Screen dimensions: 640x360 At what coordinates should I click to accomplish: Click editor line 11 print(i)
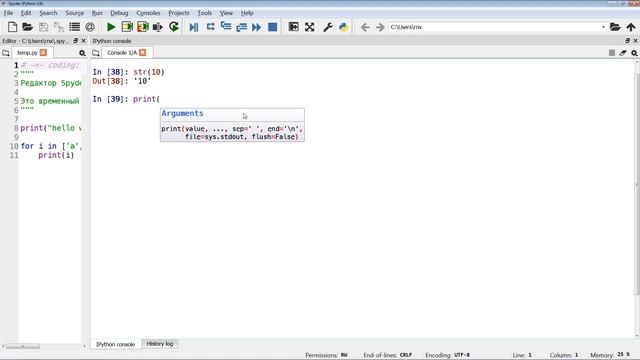56,155
